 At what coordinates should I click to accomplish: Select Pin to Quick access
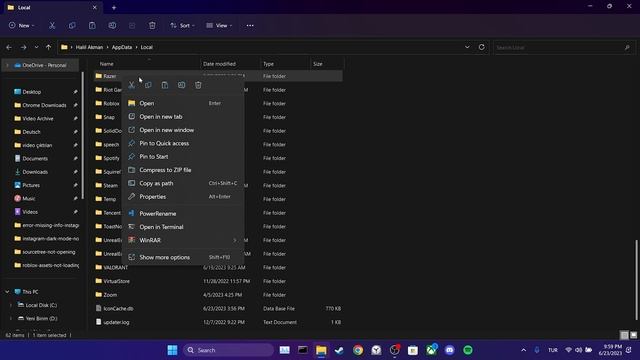tap(183, 143)
